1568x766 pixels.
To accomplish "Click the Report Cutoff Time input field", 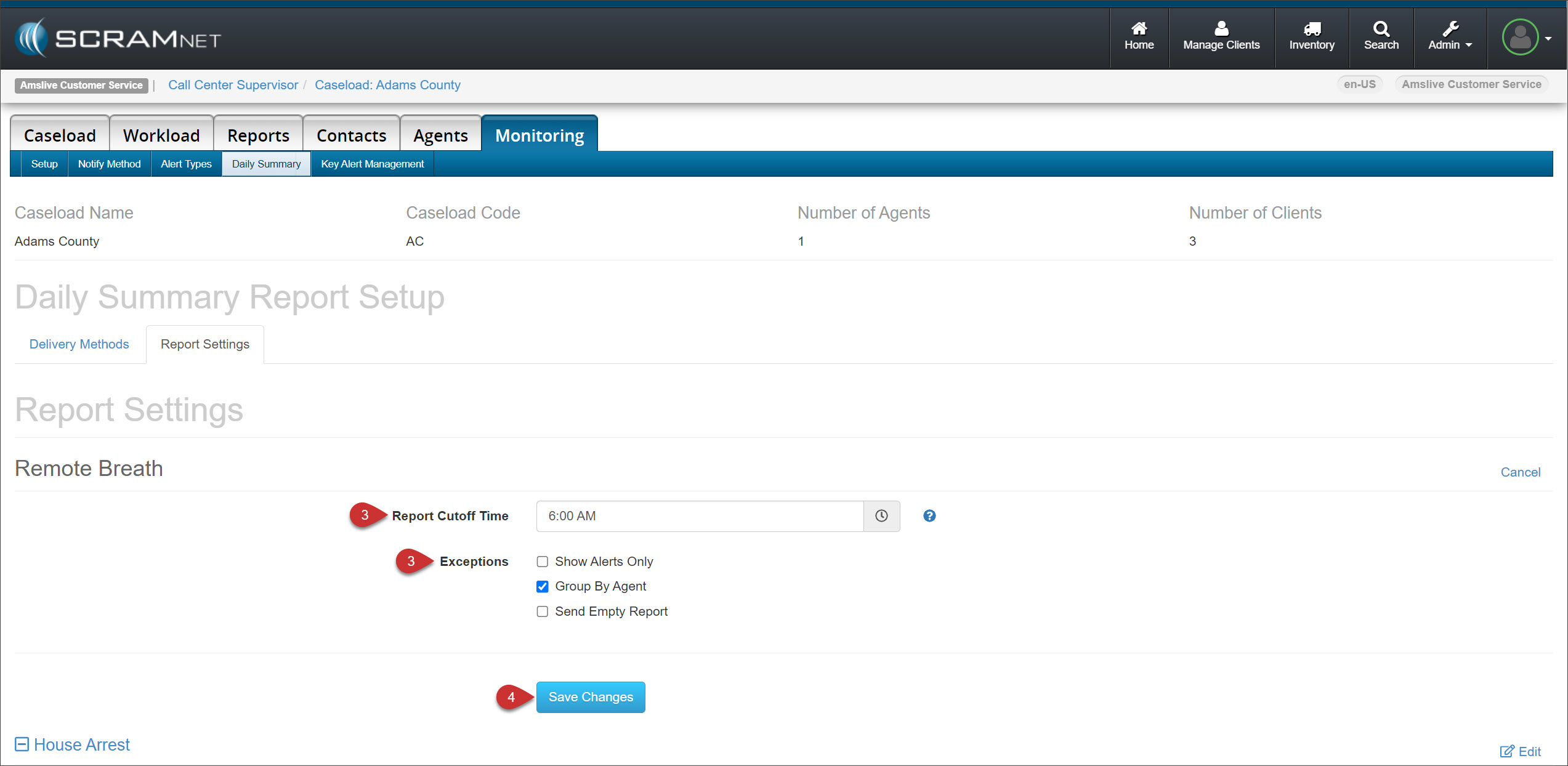I will coord(699,516).
